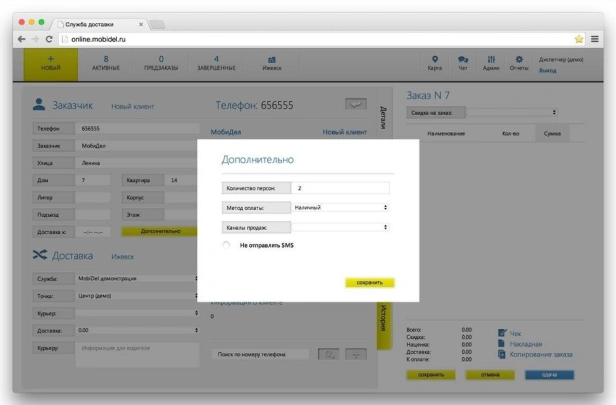Click the Накладная document icon

[502, 343]
